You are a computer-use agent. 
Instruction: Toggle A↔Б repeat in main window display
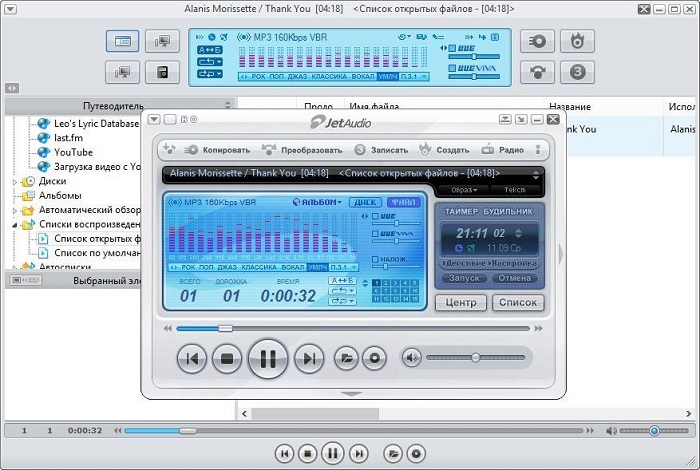click(210, 50)
